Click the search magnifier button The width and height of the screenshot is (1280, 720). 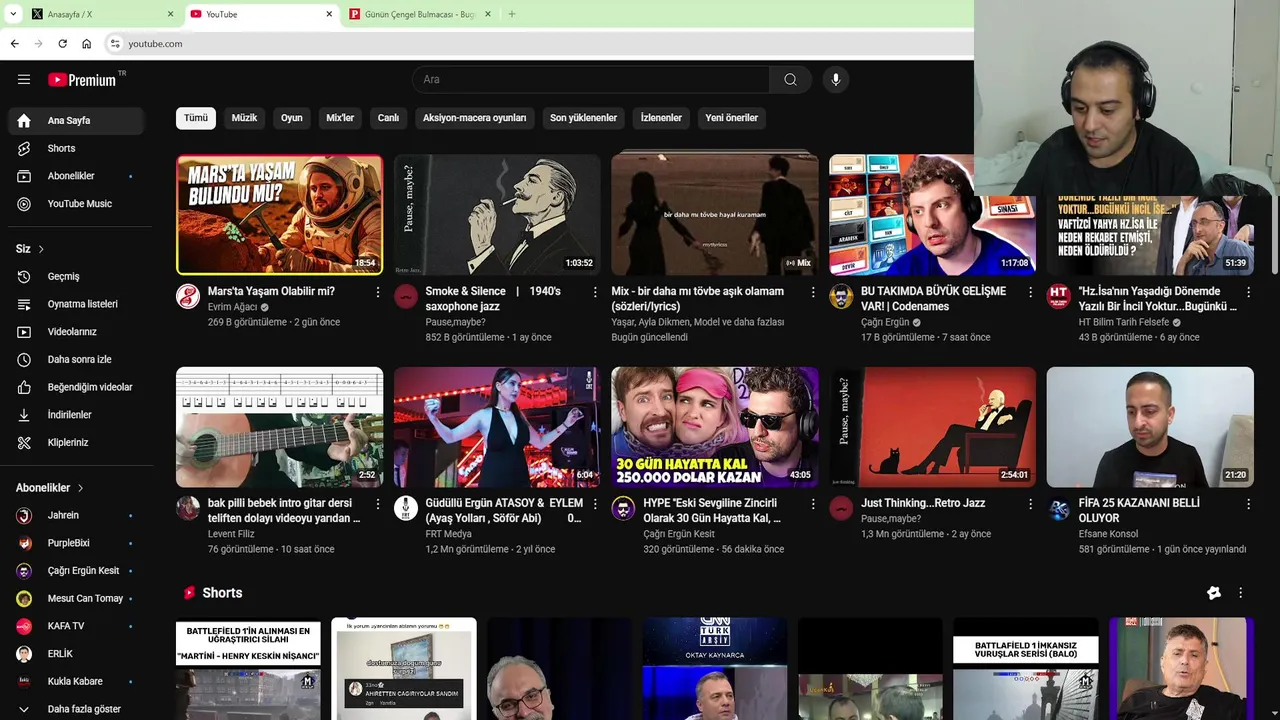(790, 79)
